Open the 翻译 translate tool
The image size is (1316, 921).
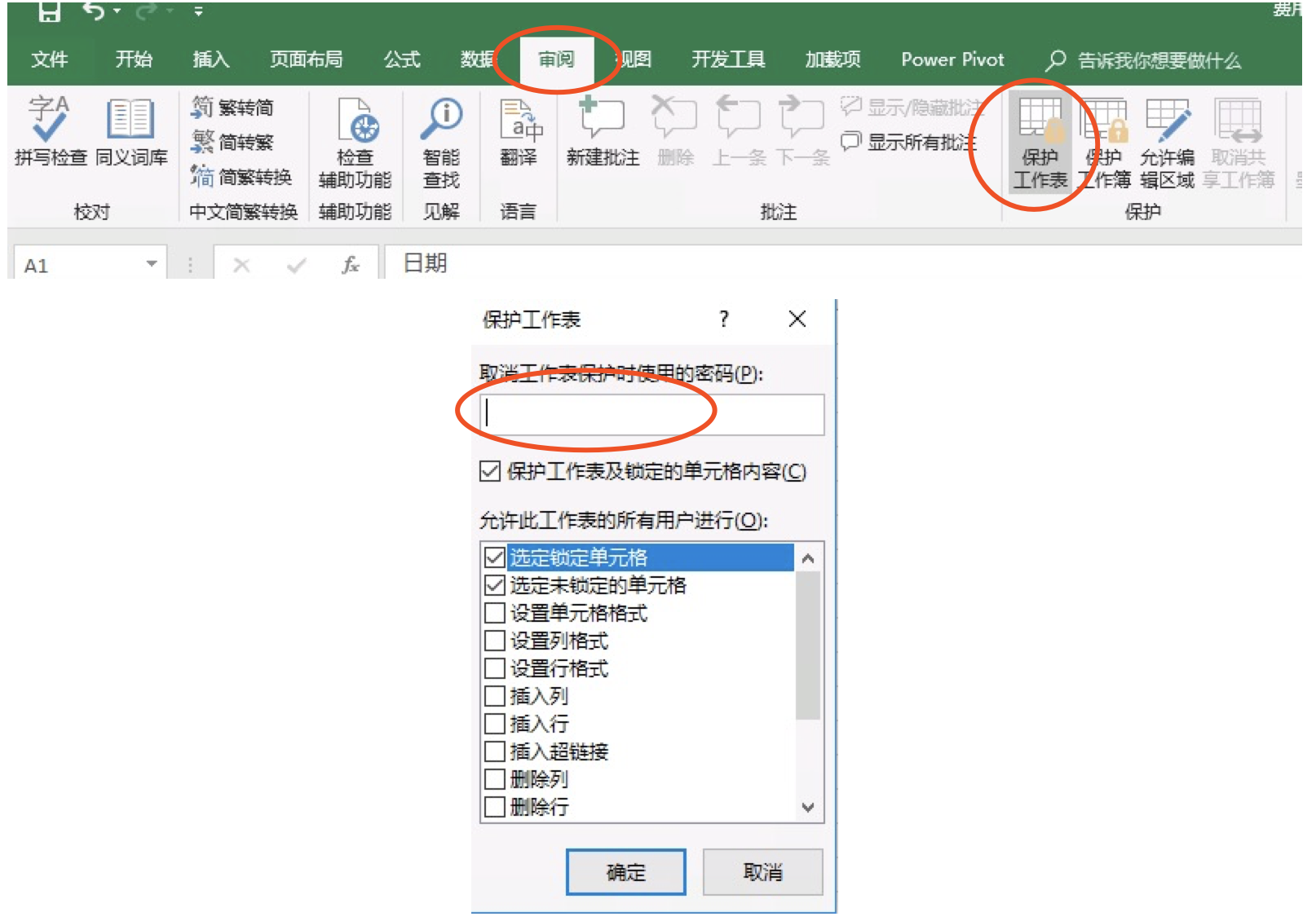click(x=519, y=132)
